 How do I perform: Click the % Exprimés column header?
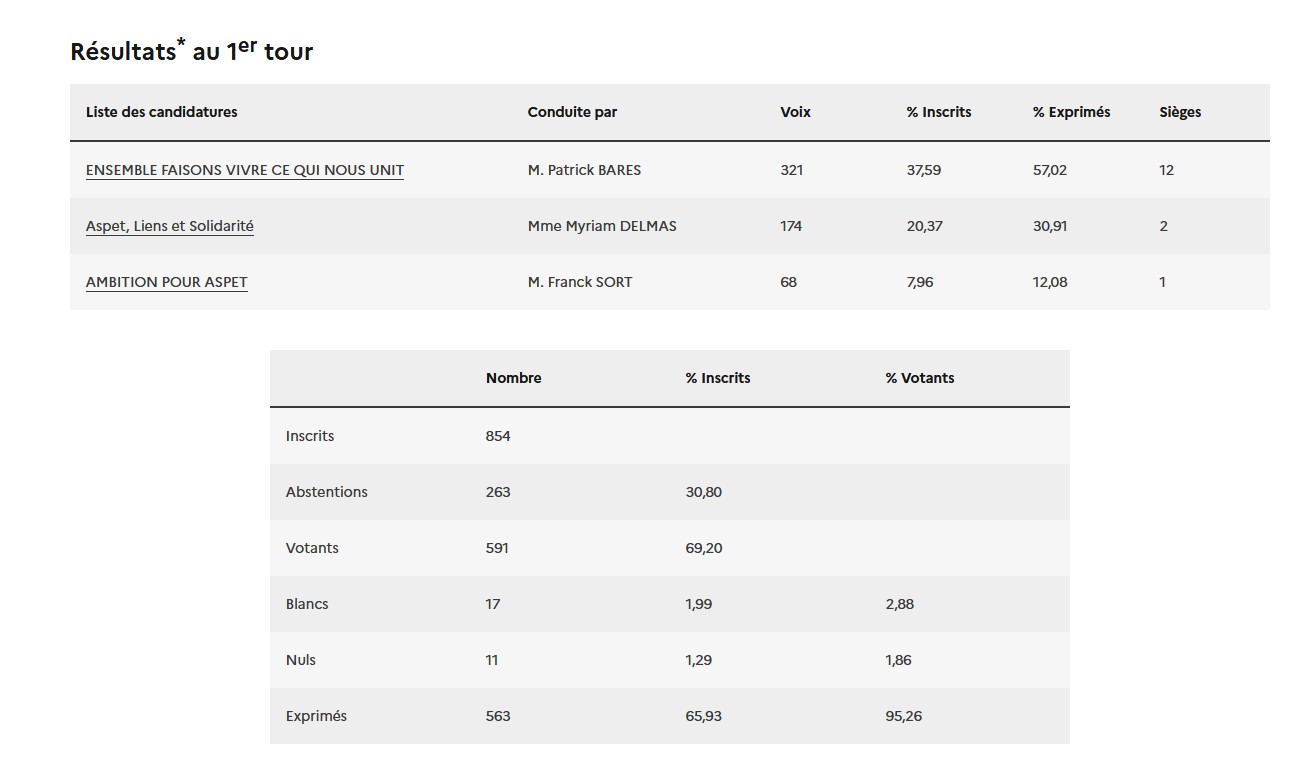point(1071,112)
